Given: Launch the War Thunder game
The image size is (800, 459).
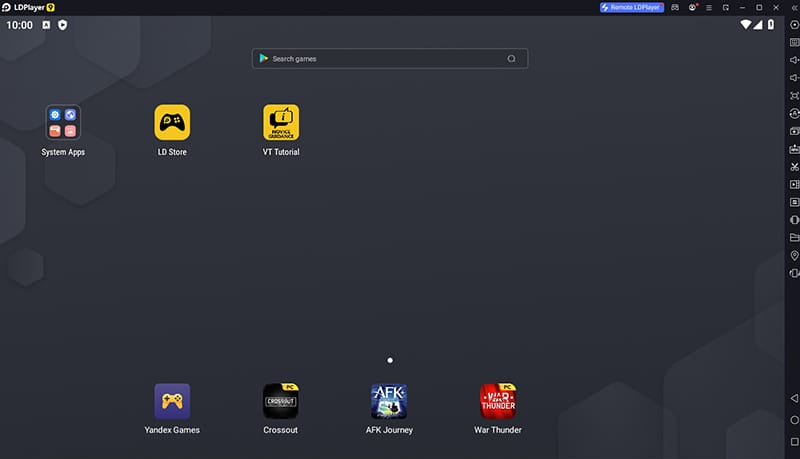Looking at the screenshot, I should tap(498, 401).
